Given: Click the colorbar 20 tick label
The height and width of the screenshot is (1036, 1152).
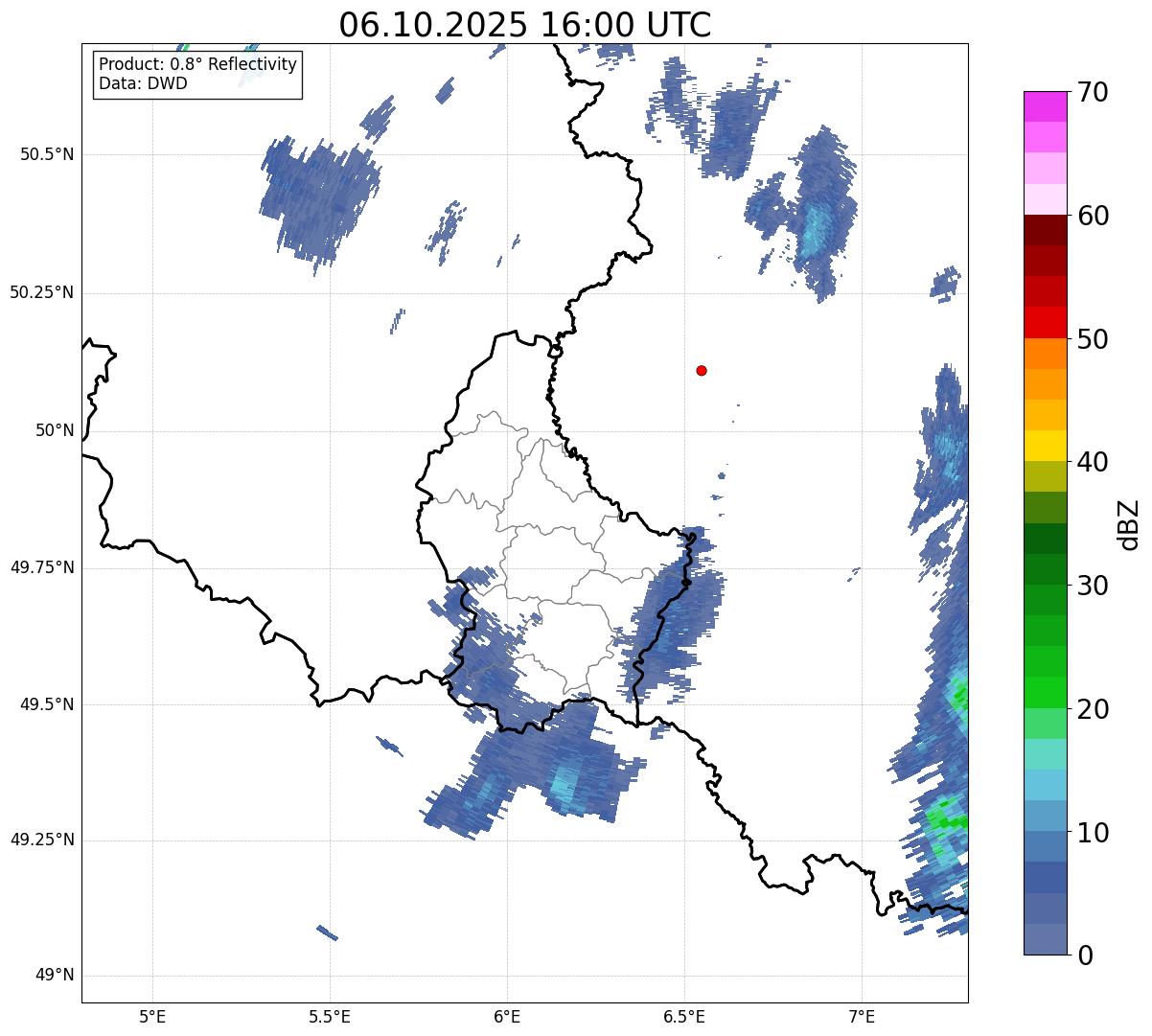Looking at the screenshot, I should 1093,709.
